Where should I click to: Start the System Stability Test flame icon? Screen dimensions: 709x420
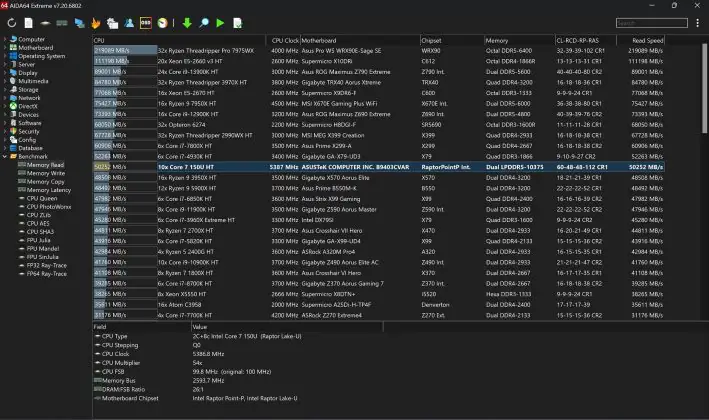[95, 23]
